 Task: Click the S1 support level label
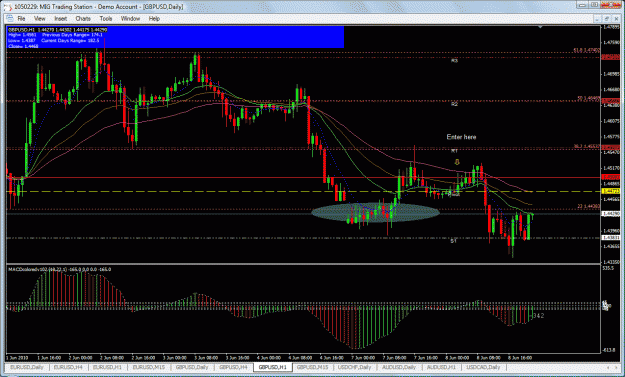[454, 241]
